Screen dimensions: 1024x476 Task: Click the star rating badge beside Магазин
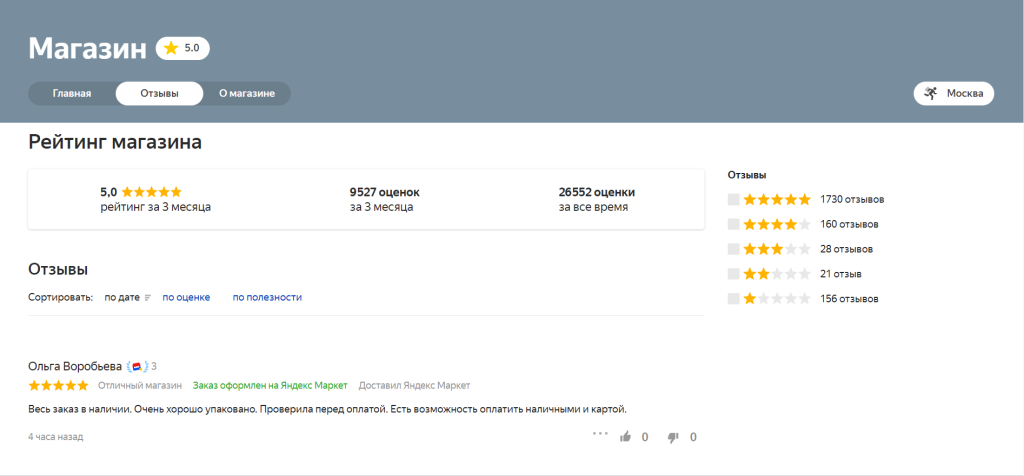[x=182, y=48]
